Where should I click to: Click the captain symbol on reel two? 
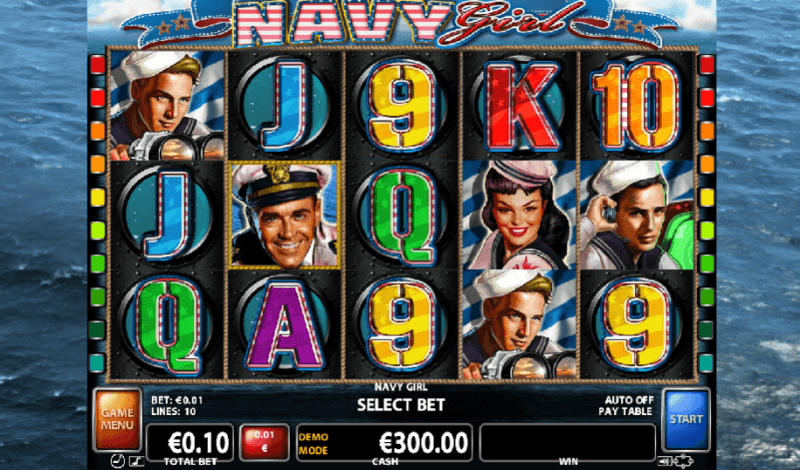[284, 214]
